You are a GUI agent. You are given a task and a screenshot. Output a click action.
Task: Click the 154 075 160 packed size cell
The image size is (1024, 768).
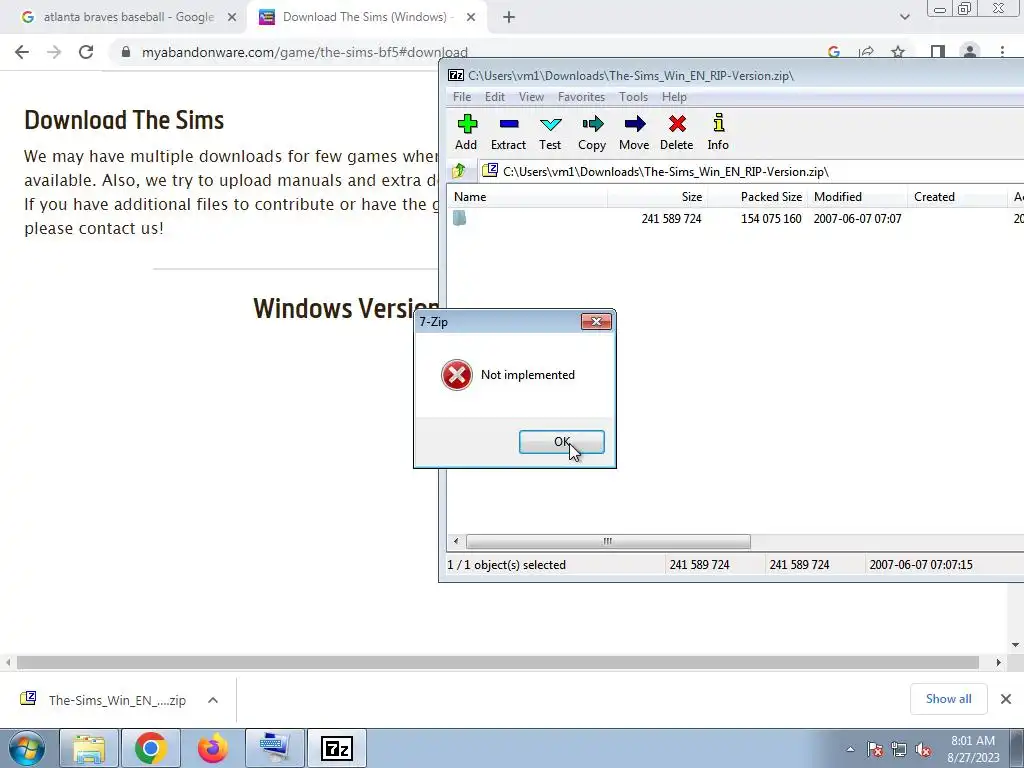click(771, 219)
